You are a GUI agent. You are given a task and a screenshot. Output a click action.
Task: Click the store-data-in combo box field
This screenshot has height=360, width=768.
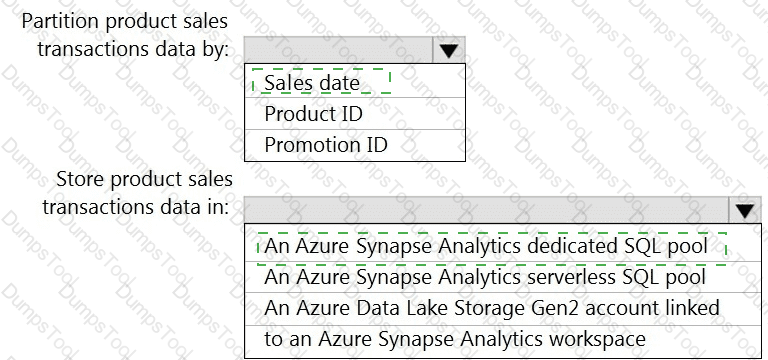pos(502,211)
